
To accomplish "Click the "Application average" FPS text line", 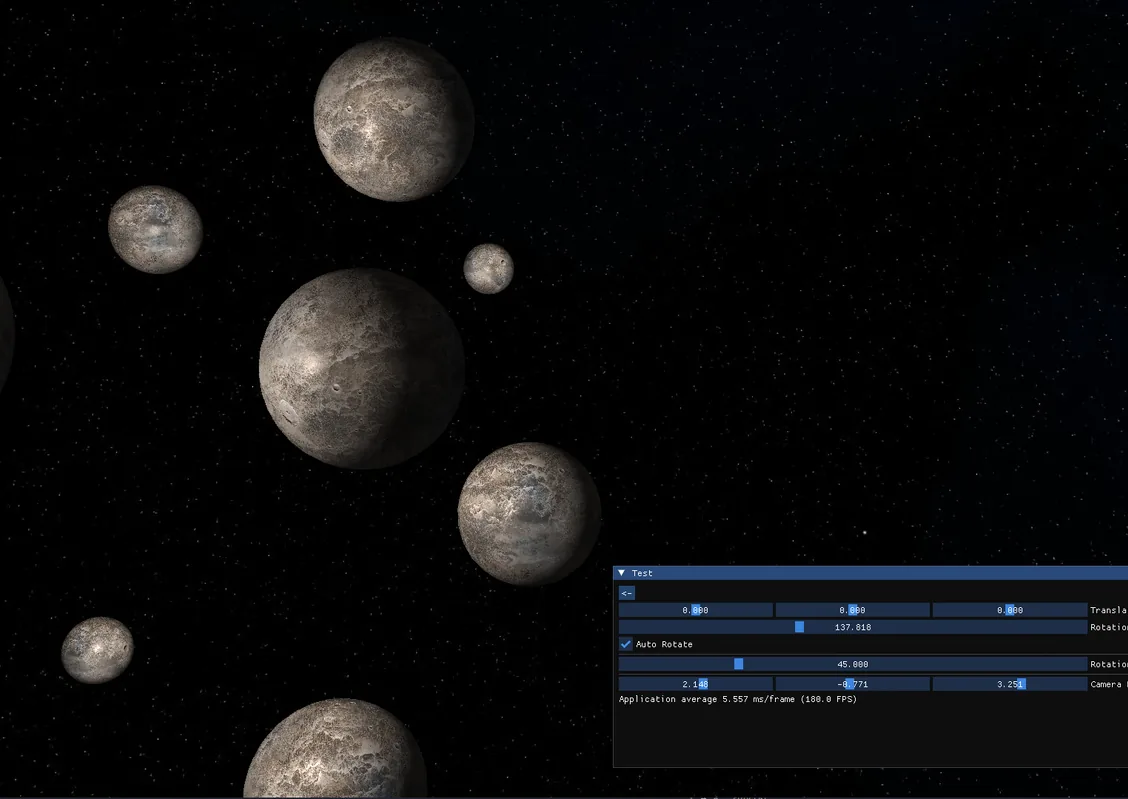I will coord(737,699).
